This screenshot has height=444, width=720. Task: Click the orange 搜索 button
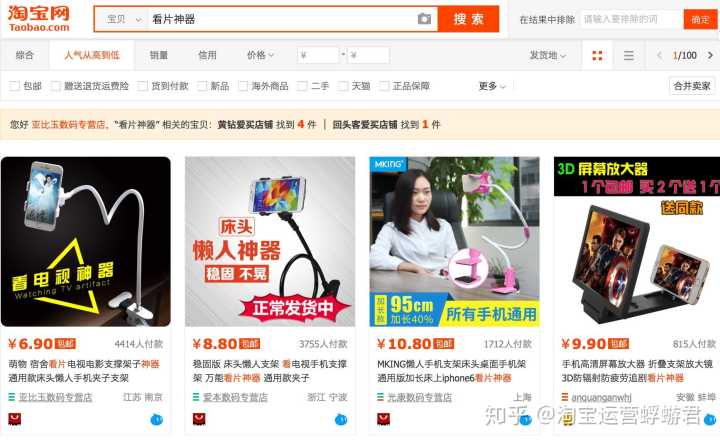468,19
